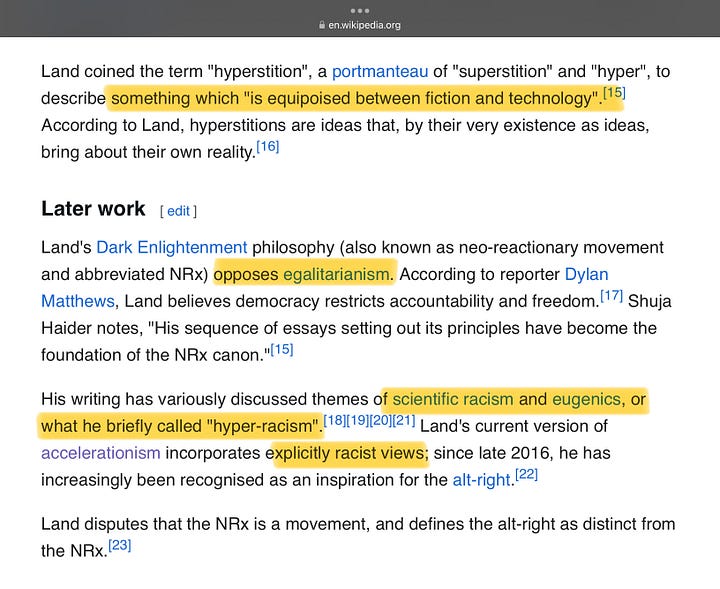
Task: Click the quoted word "hyperstition"
Action: [x=258, y=72]
